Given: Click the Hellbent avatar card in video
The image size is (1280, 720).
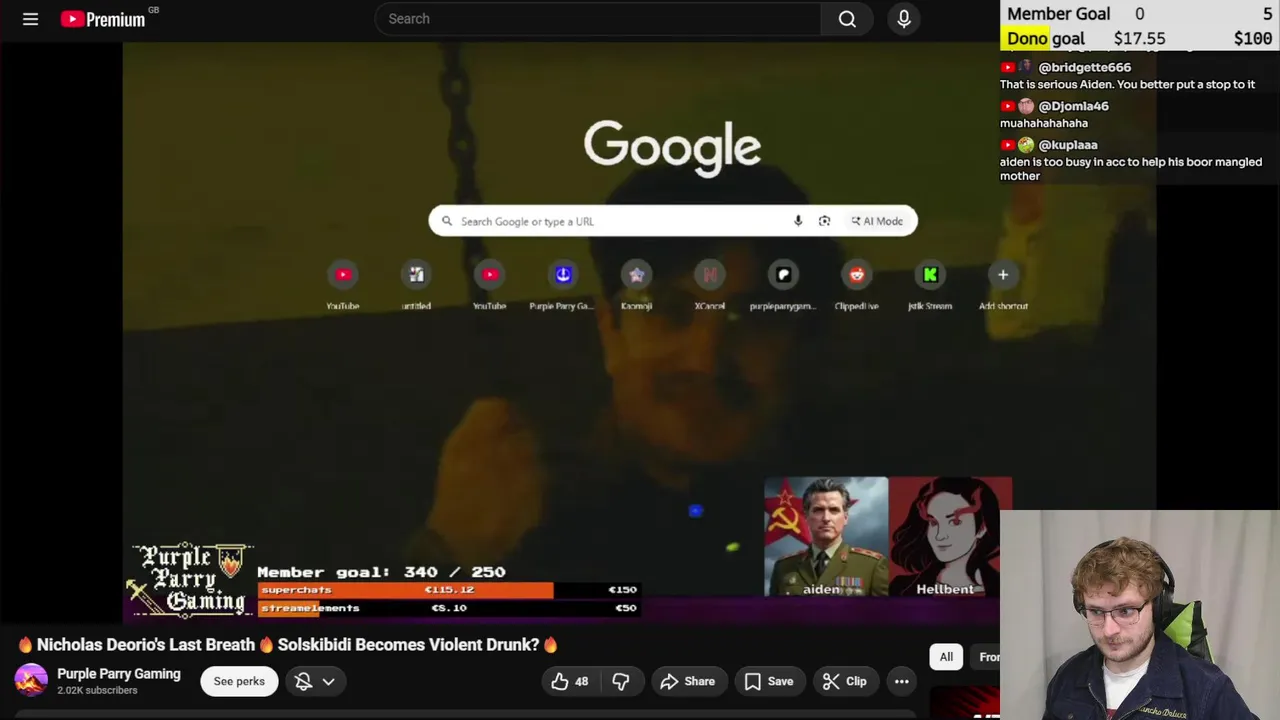Looking at the screenshot, I should 950,537.
